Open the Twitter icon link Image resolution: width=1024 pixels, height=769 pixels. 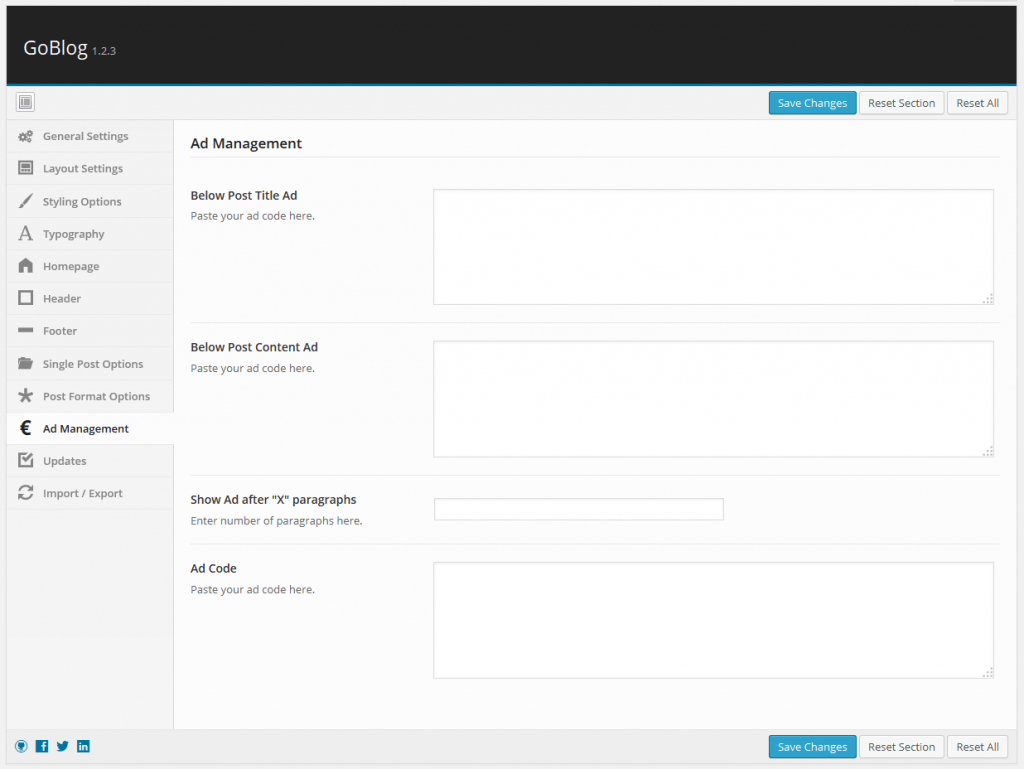tap(63, 746)
